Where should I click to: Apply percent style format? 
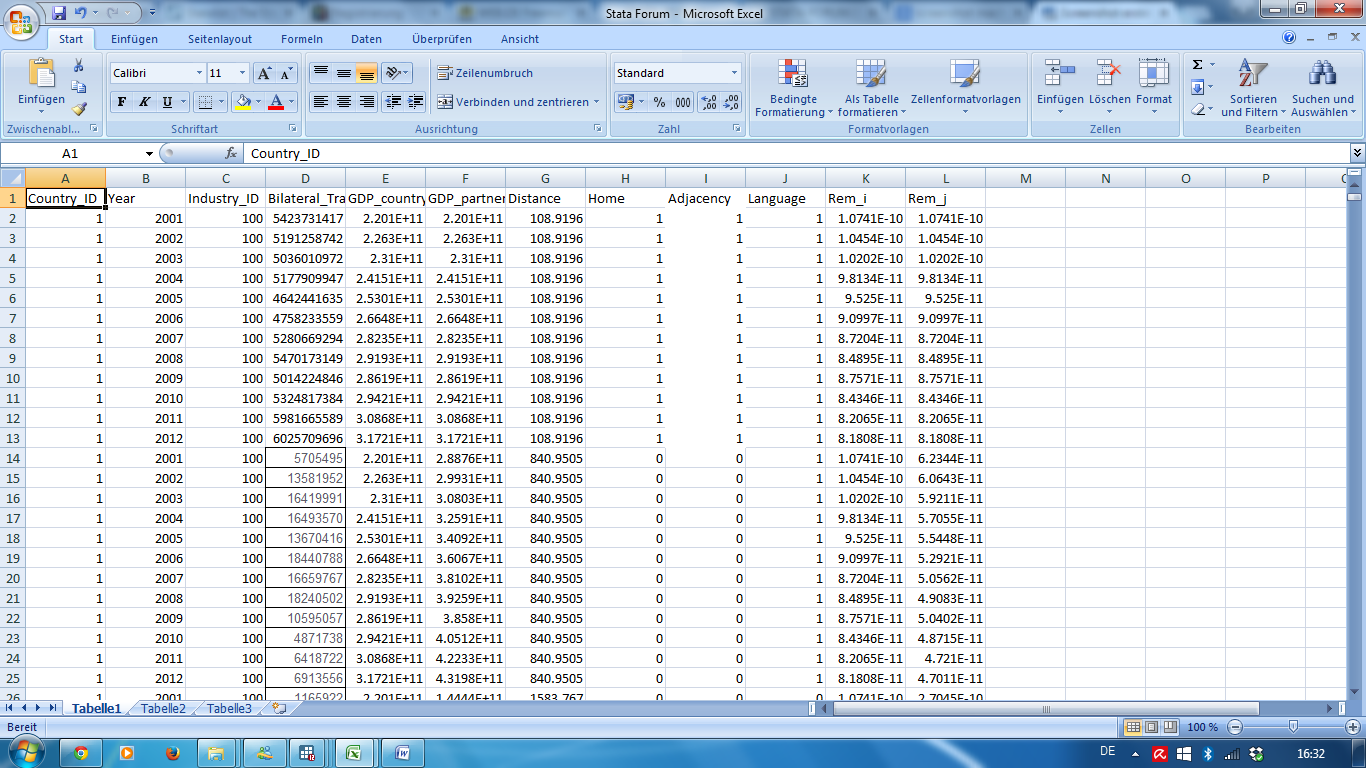pyautogui.click(x=659, y=102)
